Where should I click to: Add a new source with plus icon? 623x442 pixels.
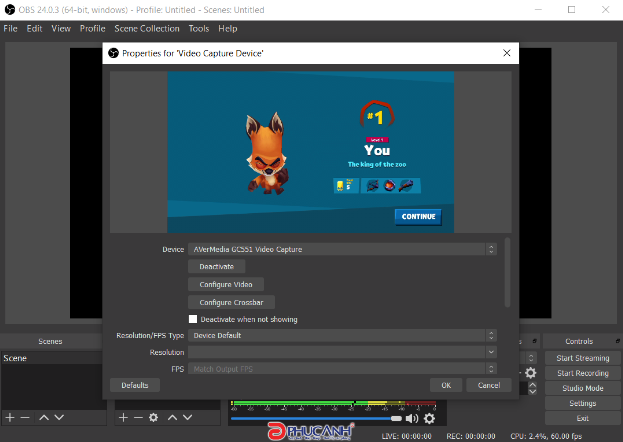coord(123,417)
